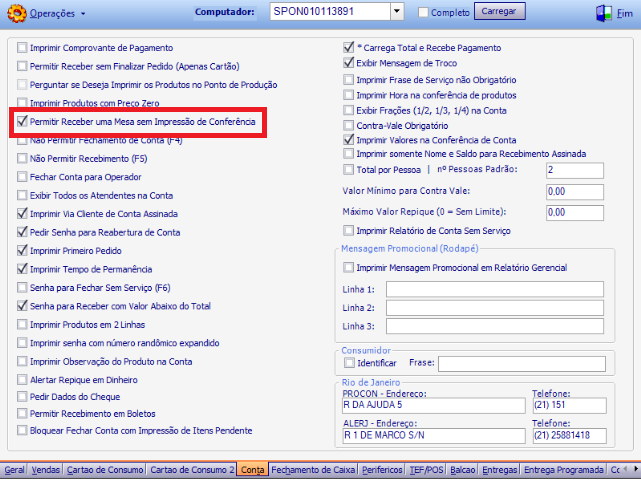Screen dimensions: 641x480
Task: Check Não Permitir Recebimento (F5)
Action: [22, 158]
